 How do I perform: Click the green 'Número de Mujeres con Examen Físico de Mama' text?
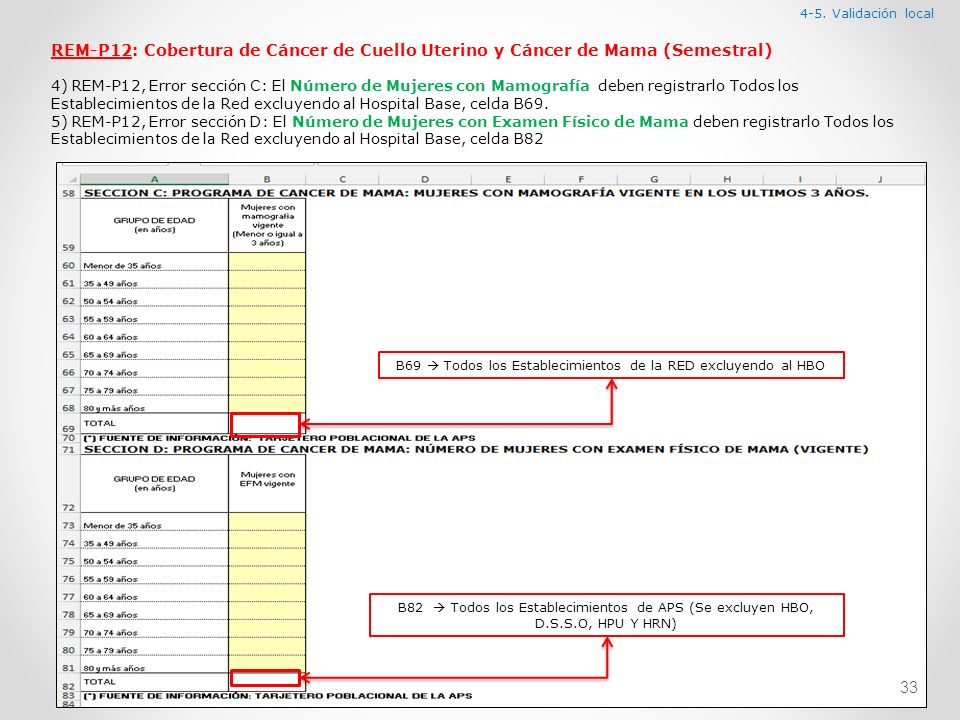point(490,121)
